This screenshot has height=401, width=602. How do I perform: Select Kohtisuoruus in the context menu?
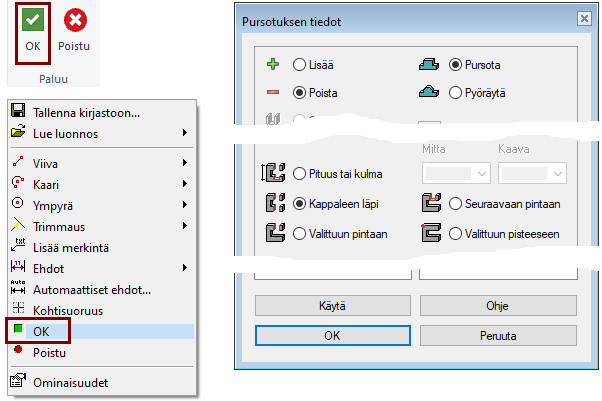point(74,310)
